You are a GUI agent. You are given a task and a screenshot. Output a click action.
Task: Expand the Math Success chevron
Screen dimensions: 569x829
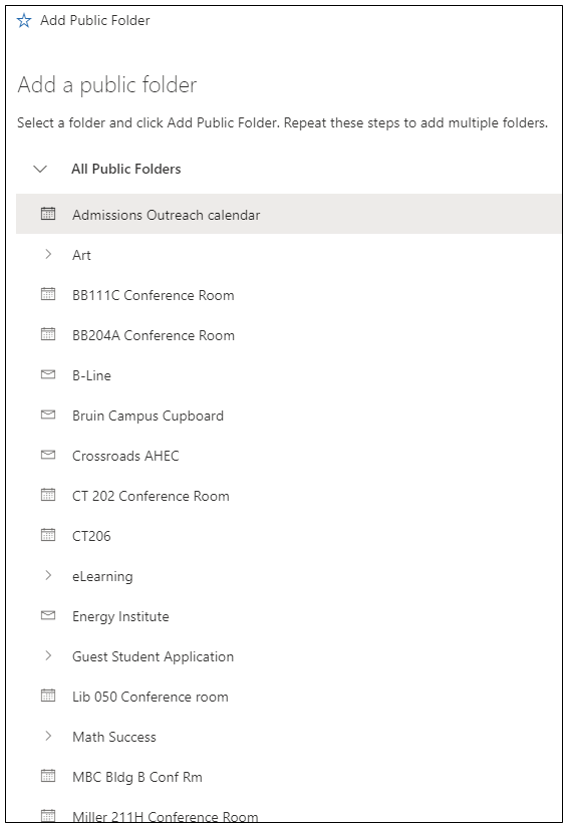tap(48, 736)
